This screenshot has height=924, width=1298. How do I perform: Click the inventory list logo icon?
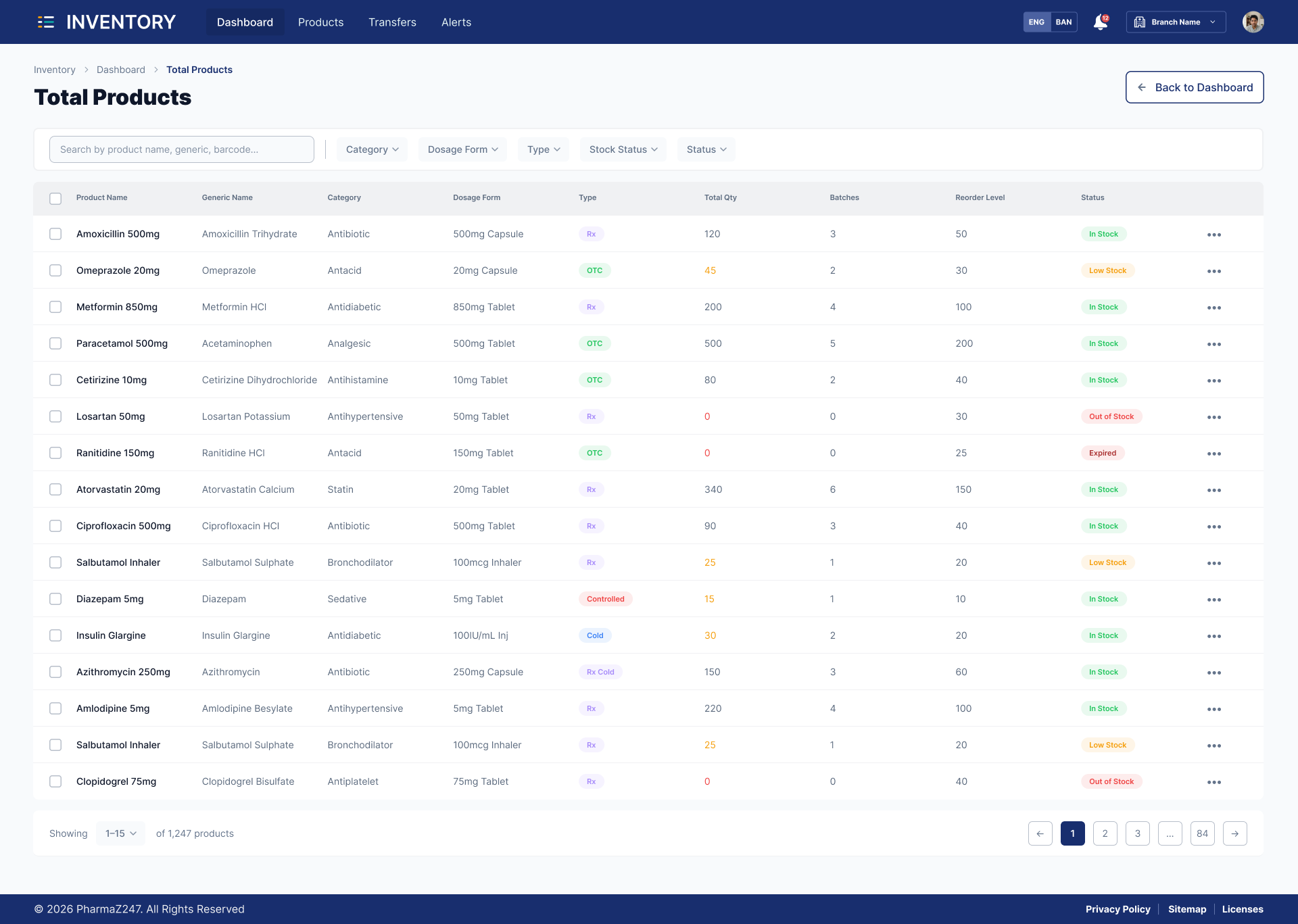coord(46,22)
